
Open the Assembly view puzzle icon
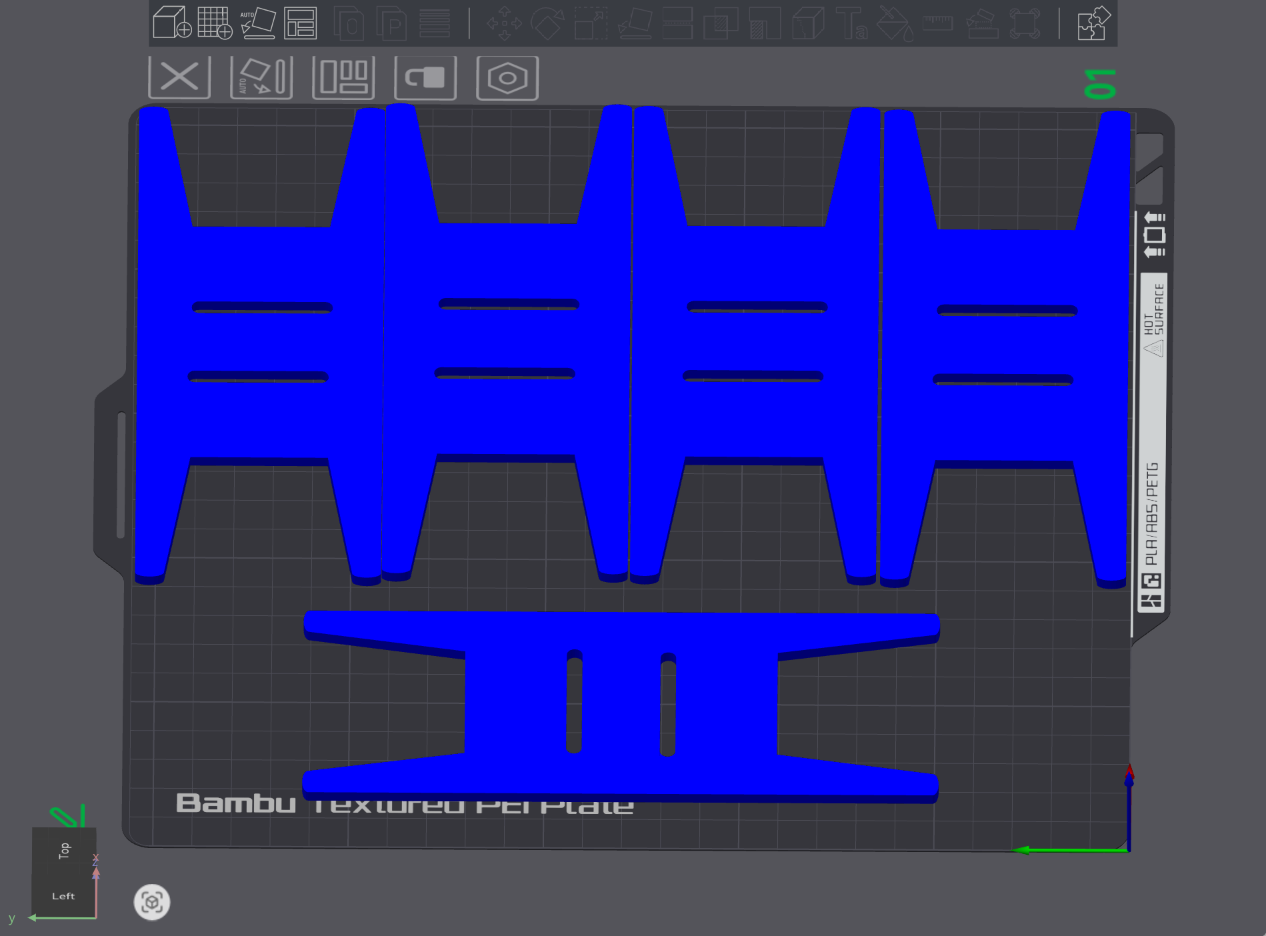pos(1094,22)
